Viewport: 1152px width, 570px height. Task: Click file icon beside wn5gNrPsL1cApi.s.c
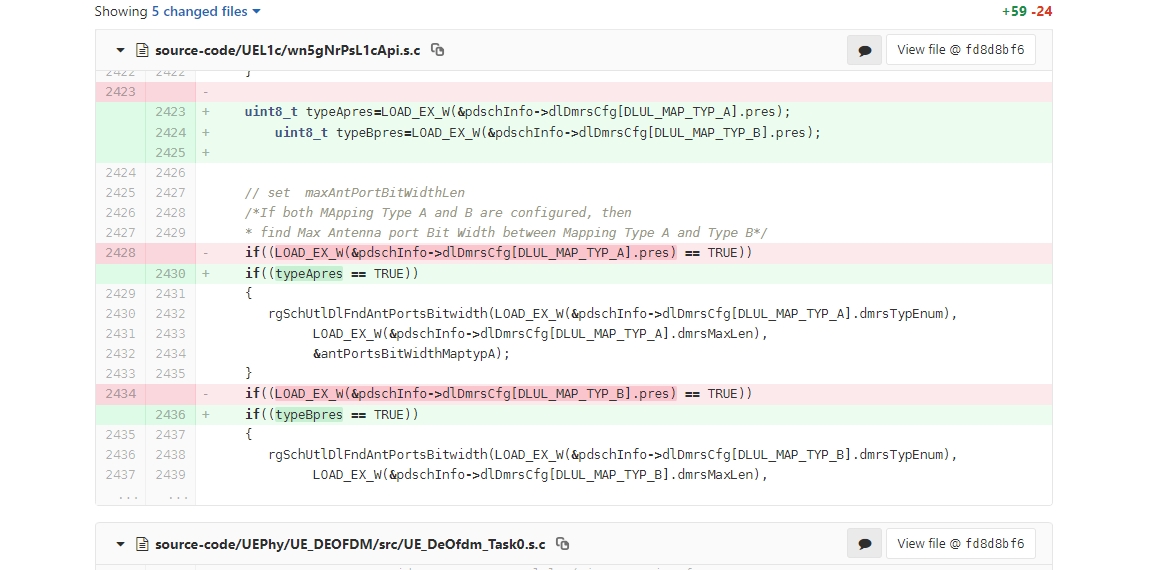pos(143,51)
